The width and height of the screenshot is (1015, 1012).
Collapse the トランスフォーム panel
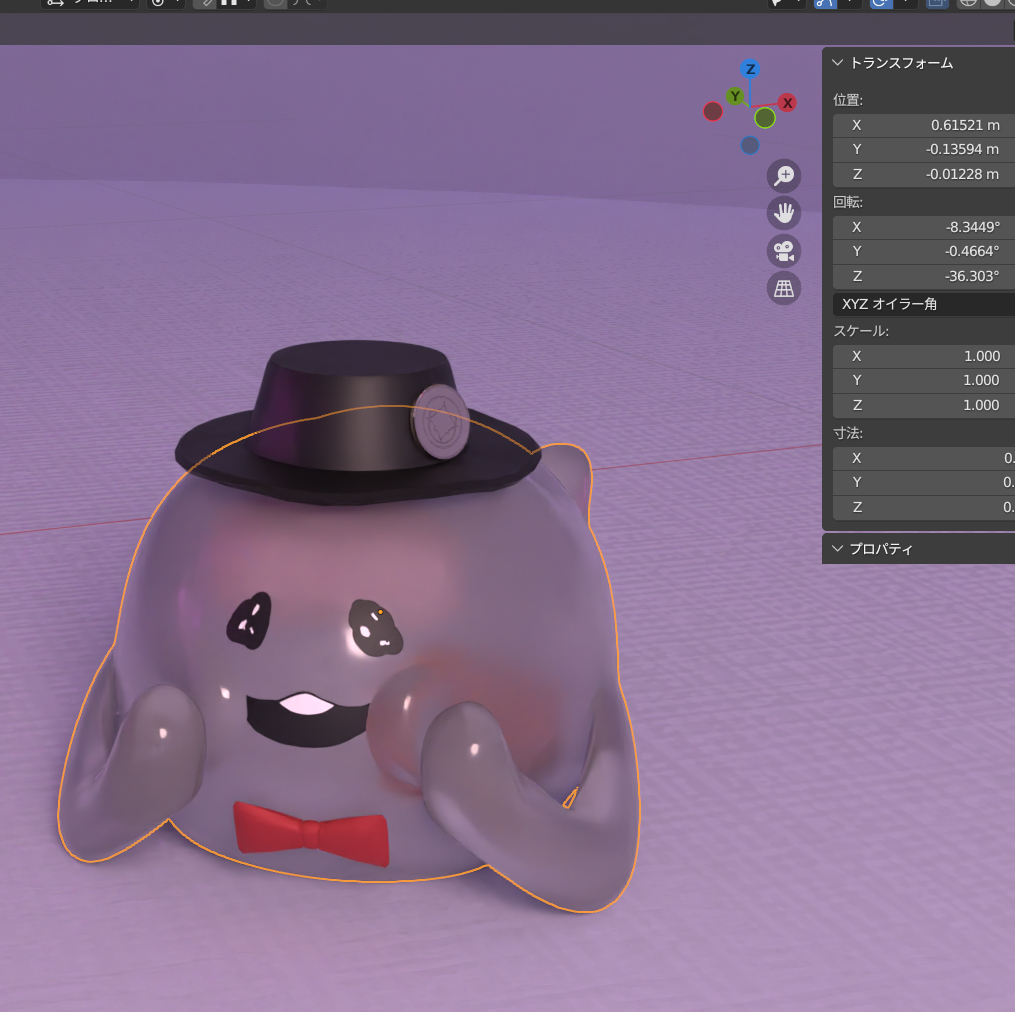[x=838, y=63]
